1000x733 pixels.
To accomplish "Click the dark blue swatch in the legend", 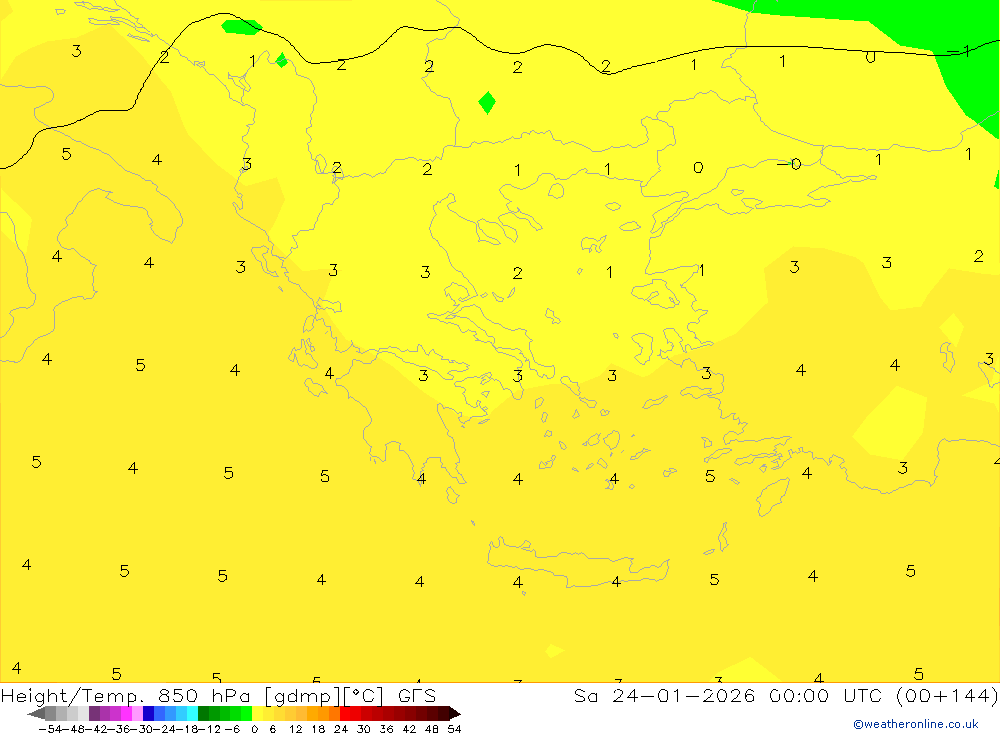I will coord(149,713).
